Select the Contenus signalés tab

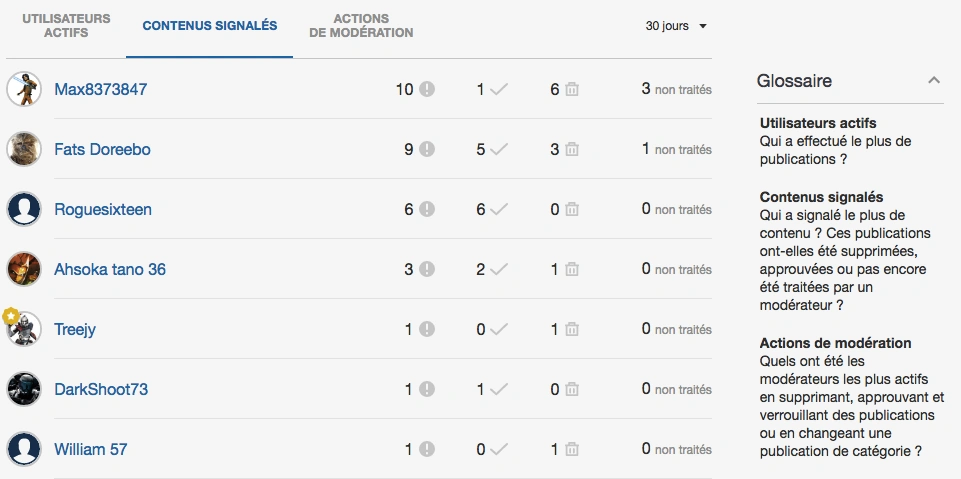point(210,26)
